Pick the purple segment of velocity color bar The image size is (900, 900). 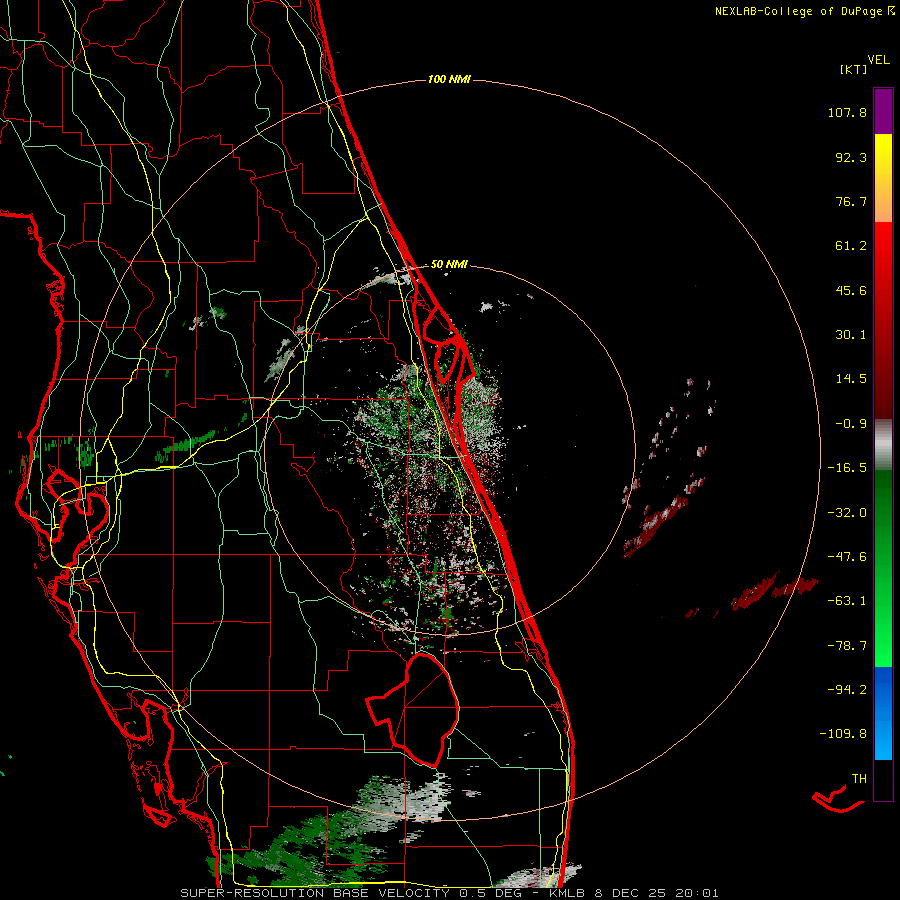coord(883,111)
